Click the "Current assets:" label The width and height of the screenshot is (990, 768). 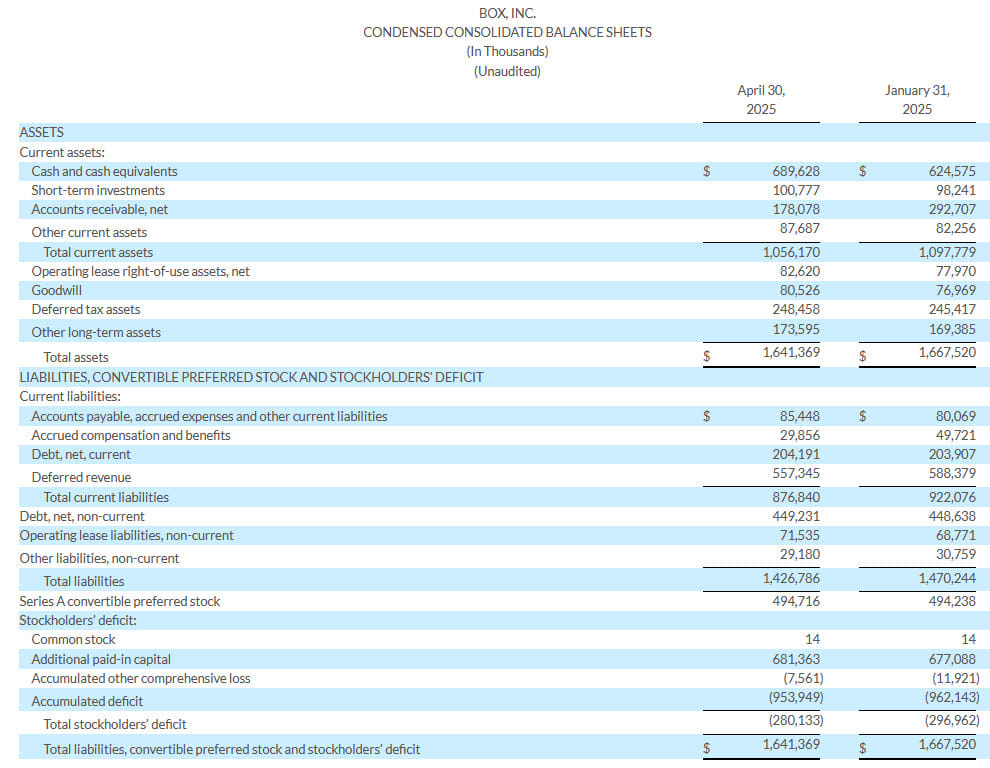click(62, 152)
